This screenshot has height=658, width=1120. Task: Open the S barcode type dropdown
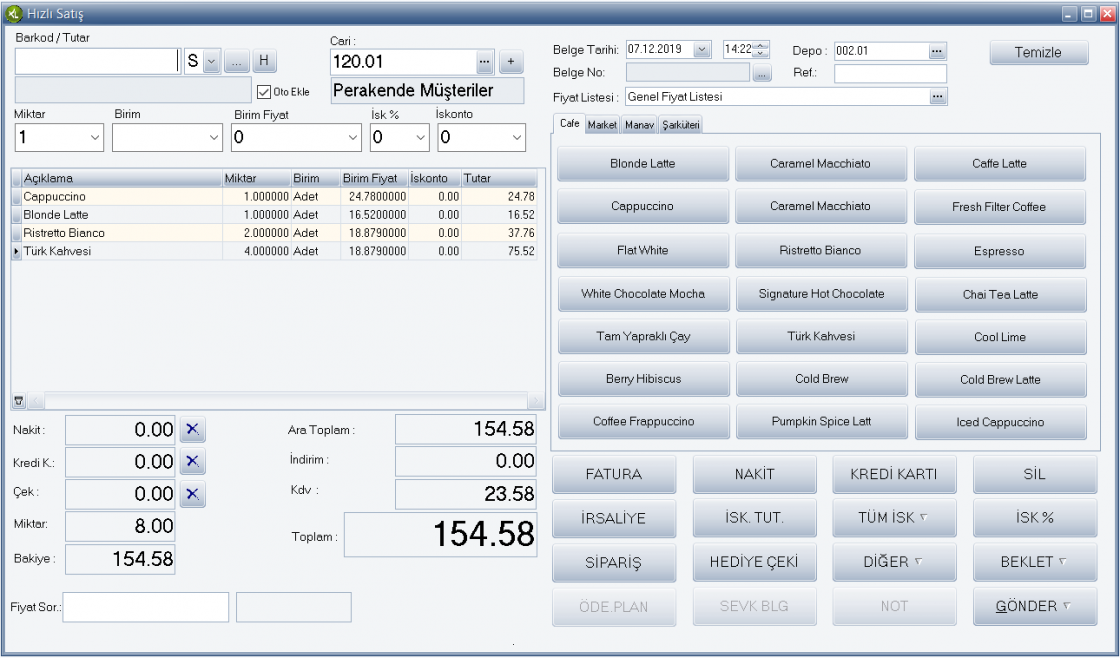[x=211, y=61]
